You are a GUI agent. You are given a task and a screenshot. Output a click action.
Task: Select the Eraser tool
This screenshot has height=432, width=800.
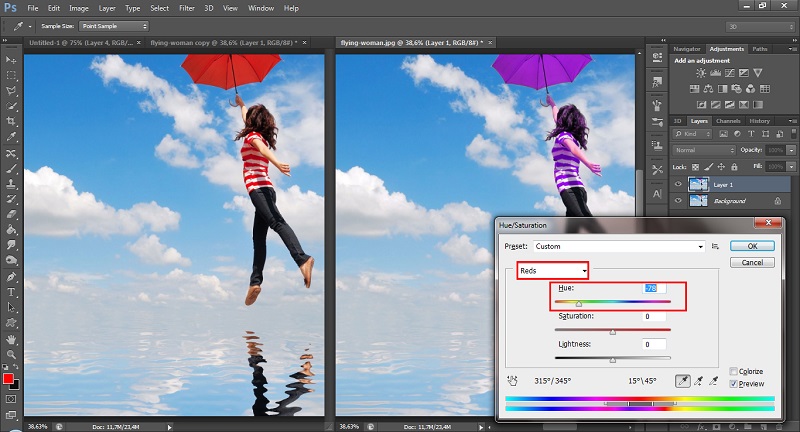(x=11, y=214)
